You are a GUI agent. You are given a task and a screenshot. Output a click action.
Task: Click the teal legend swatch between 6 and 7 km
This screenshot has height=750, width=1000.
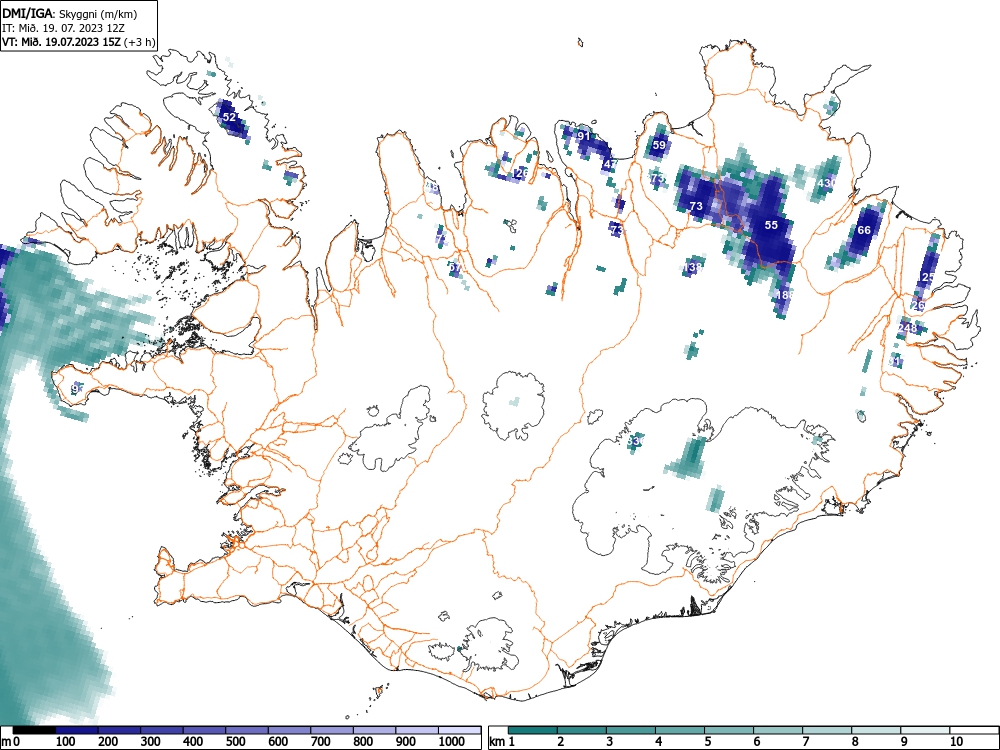pyautogui.click(x=778, y=730)
